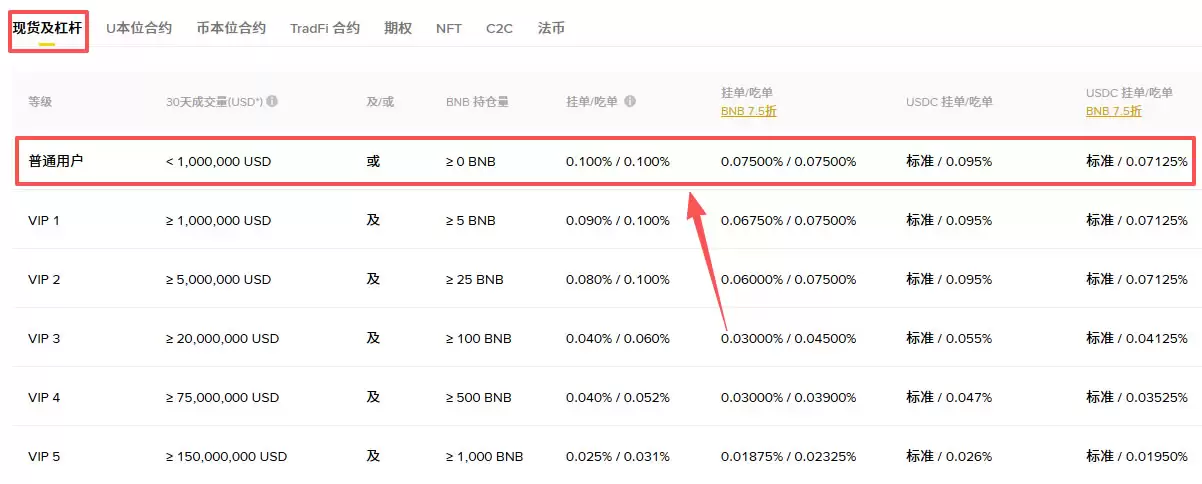Click BNB 7.5折 link under USDC 挂单/吃单
The height and width of the screenshot is (484, 1202).
tap(1113, 111)
